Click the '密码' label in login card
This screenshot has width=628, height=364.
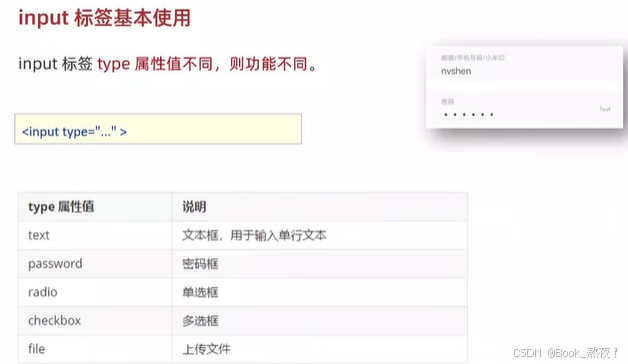click(x=447, y=102)
